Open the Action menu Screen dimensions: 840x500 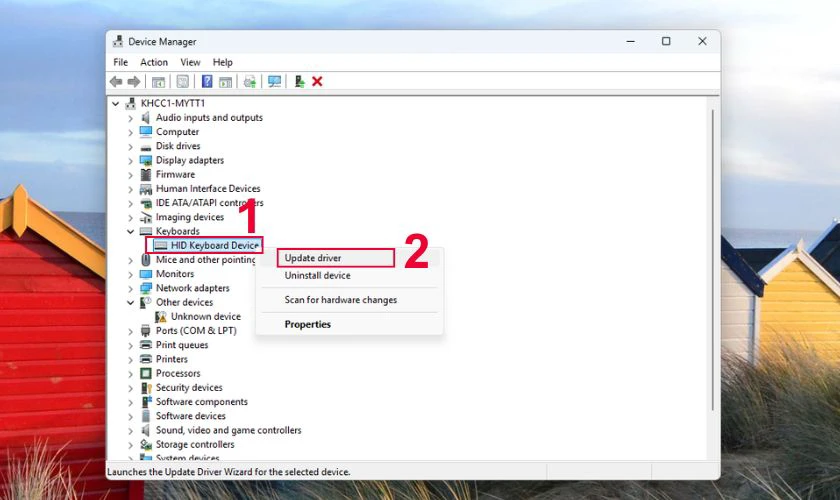(154, 62)
